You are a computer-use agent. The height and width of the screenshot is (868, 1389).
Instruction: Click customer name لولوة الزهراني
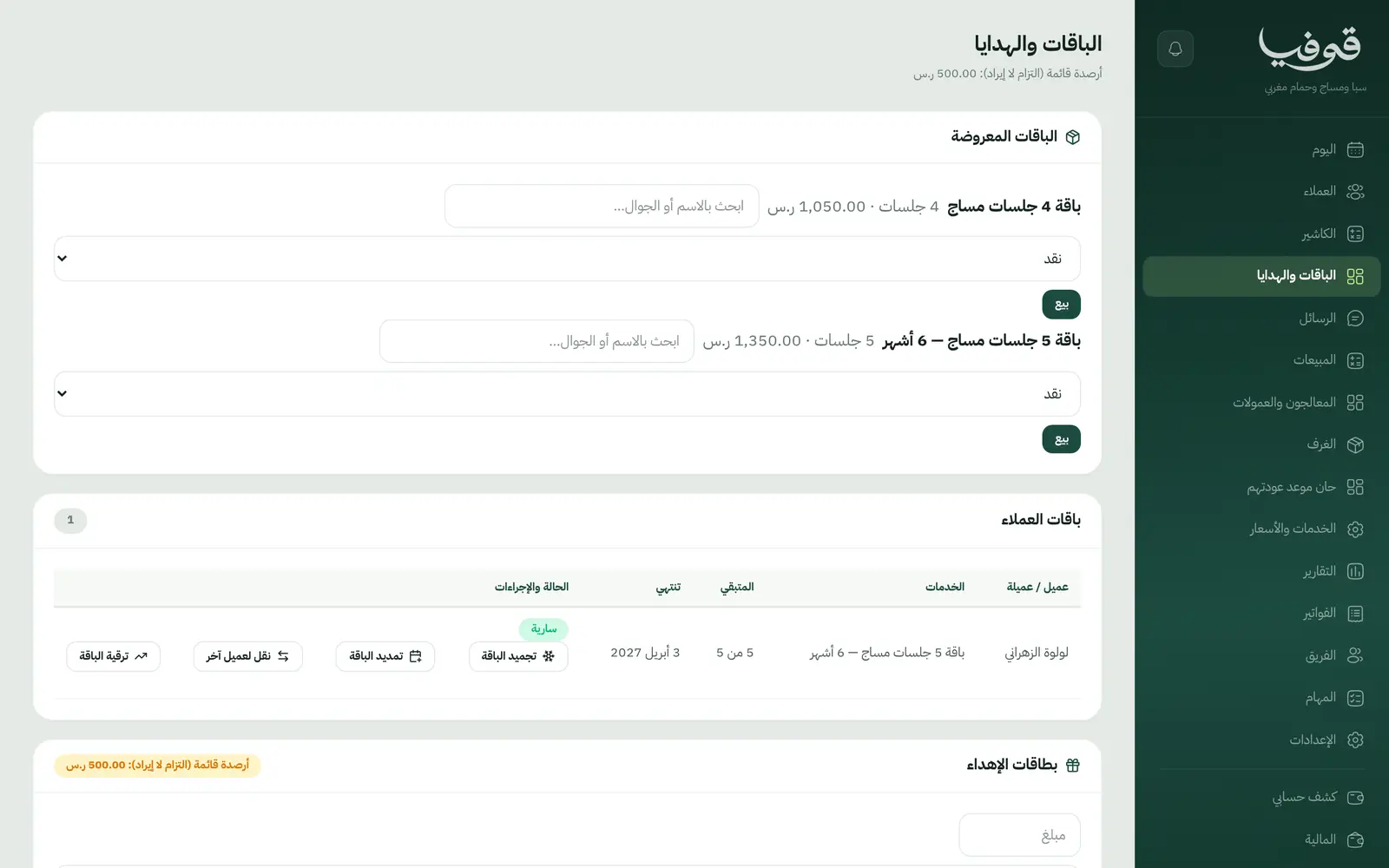click(1037, 653)
